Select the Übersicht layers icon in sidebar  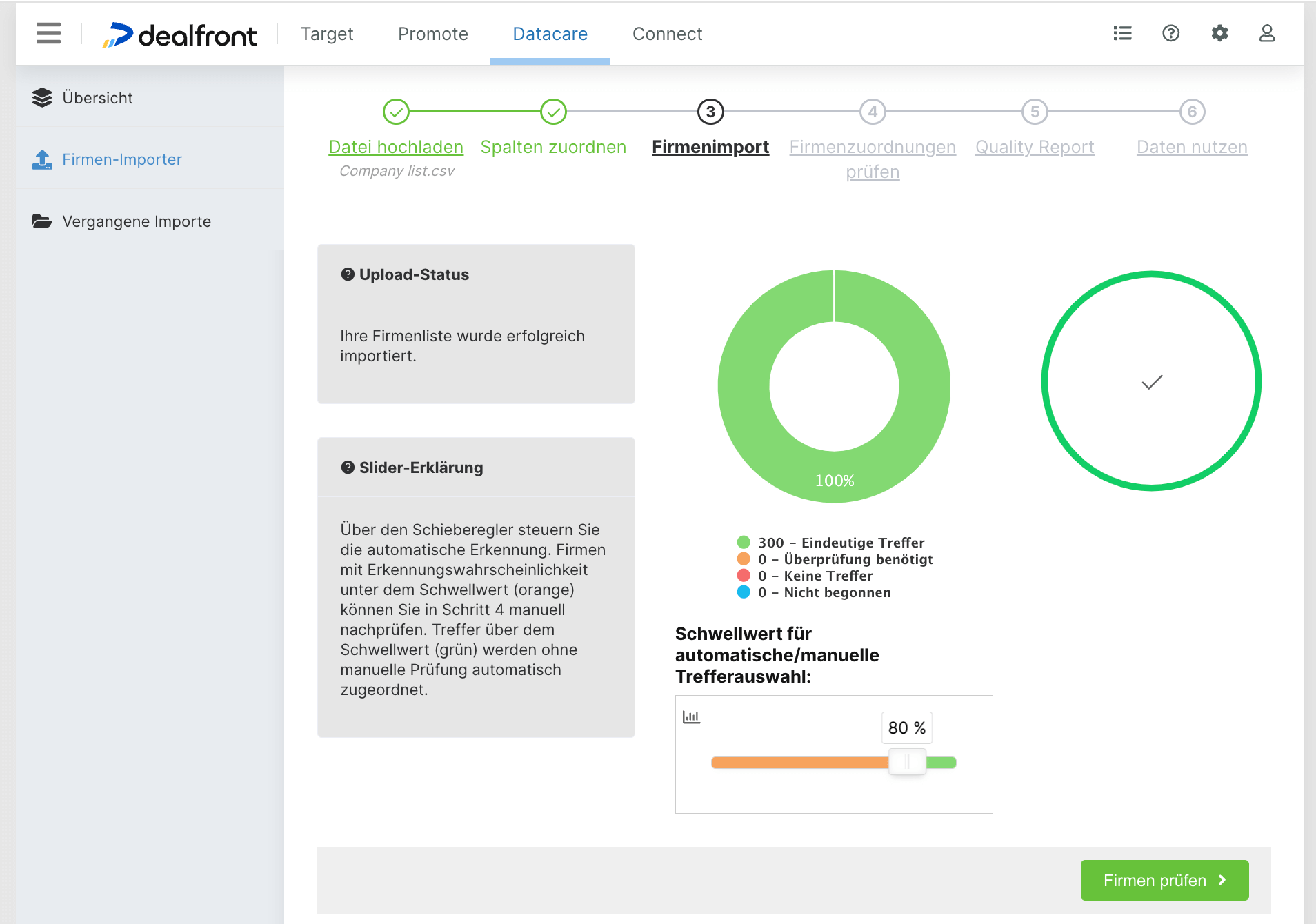[42, 97]
